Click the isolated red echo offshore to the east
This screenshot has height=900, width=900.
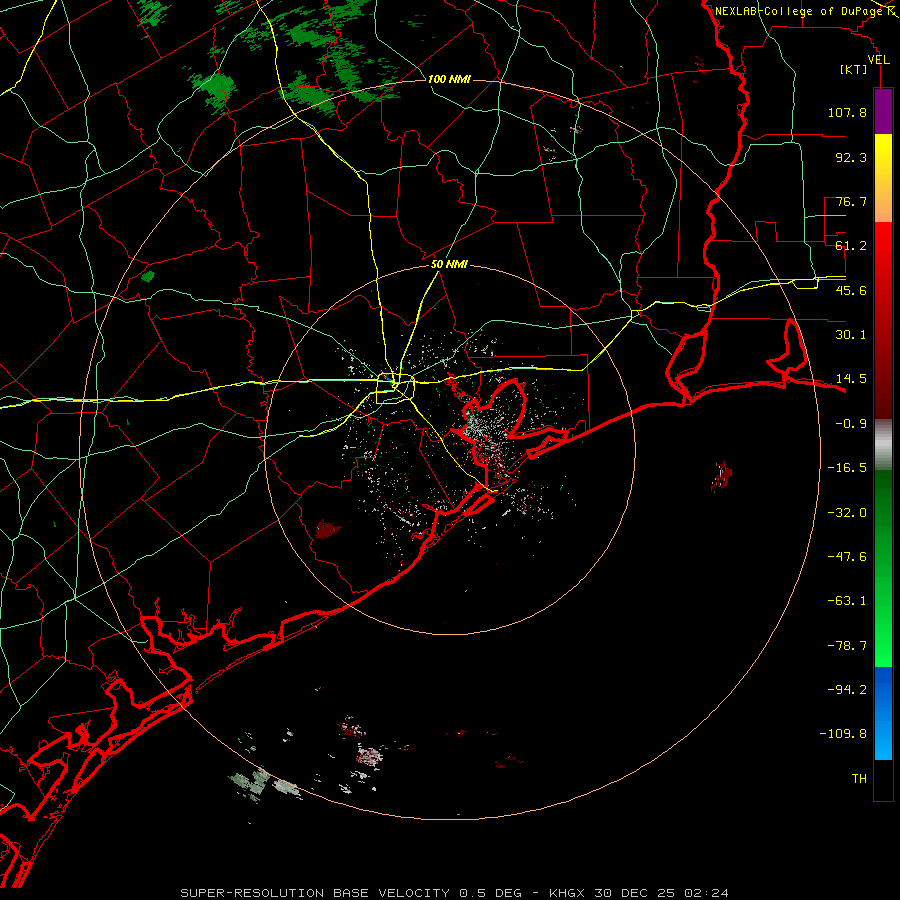point(721,476)
